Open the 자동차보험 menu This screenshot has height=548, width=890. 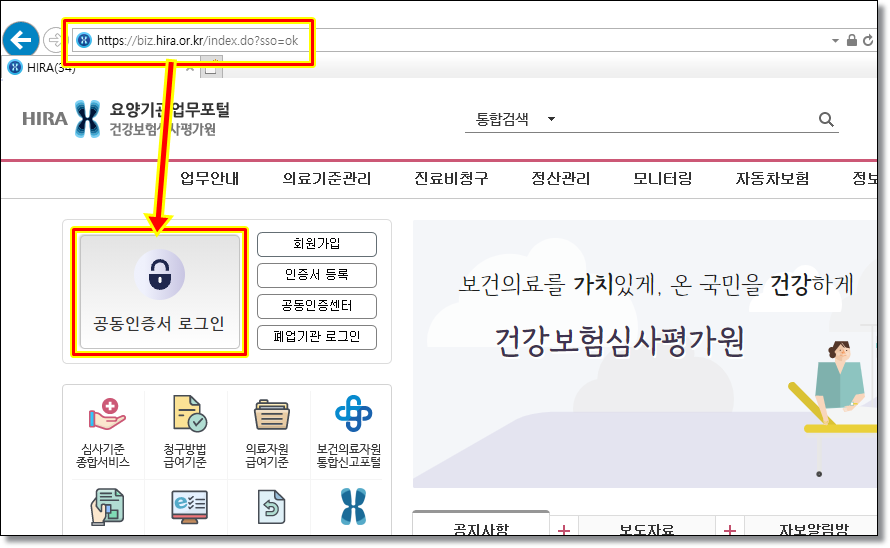[773, 179]
